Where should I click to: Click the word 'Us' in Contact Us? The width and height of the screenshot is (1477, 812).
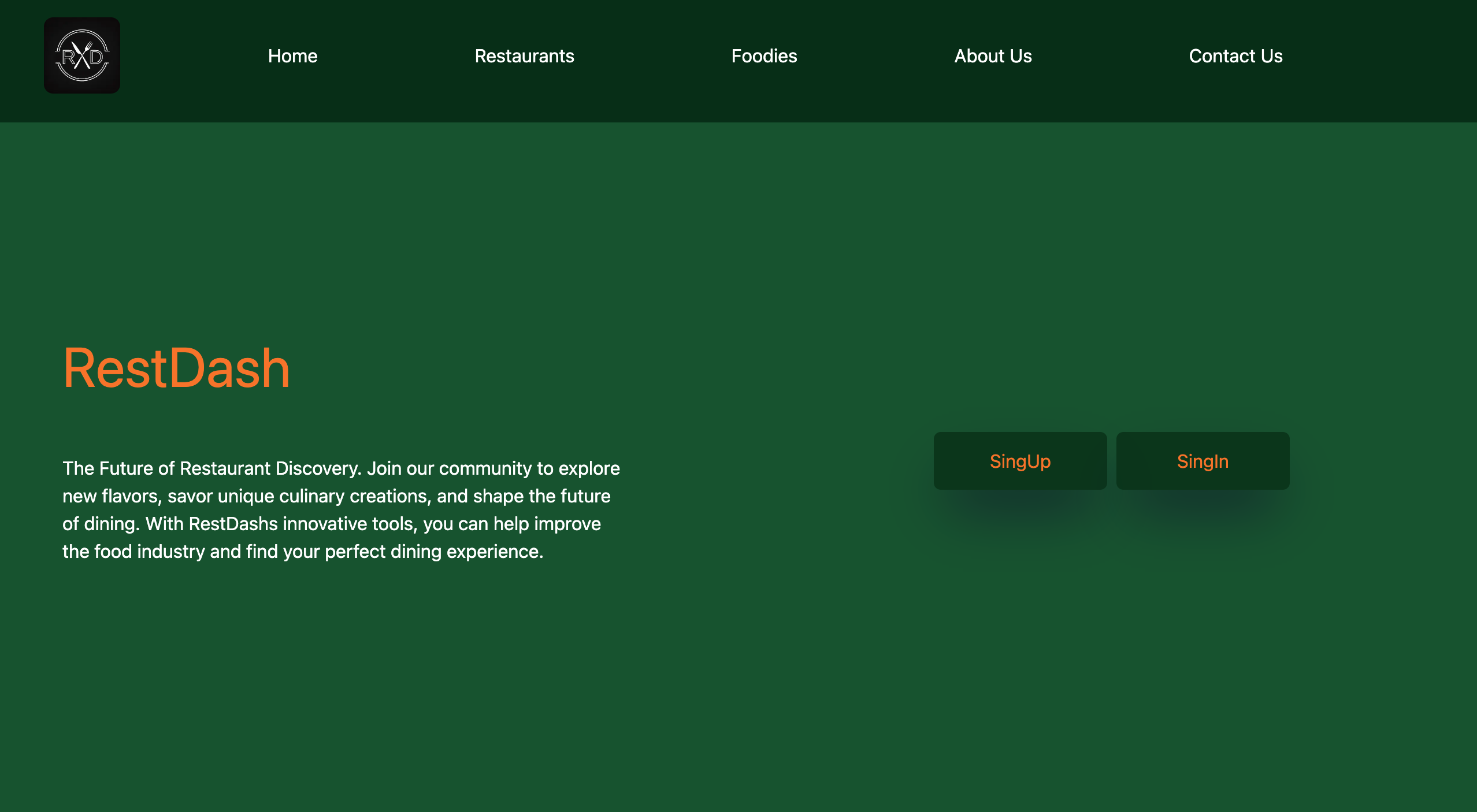point(1271,56)
